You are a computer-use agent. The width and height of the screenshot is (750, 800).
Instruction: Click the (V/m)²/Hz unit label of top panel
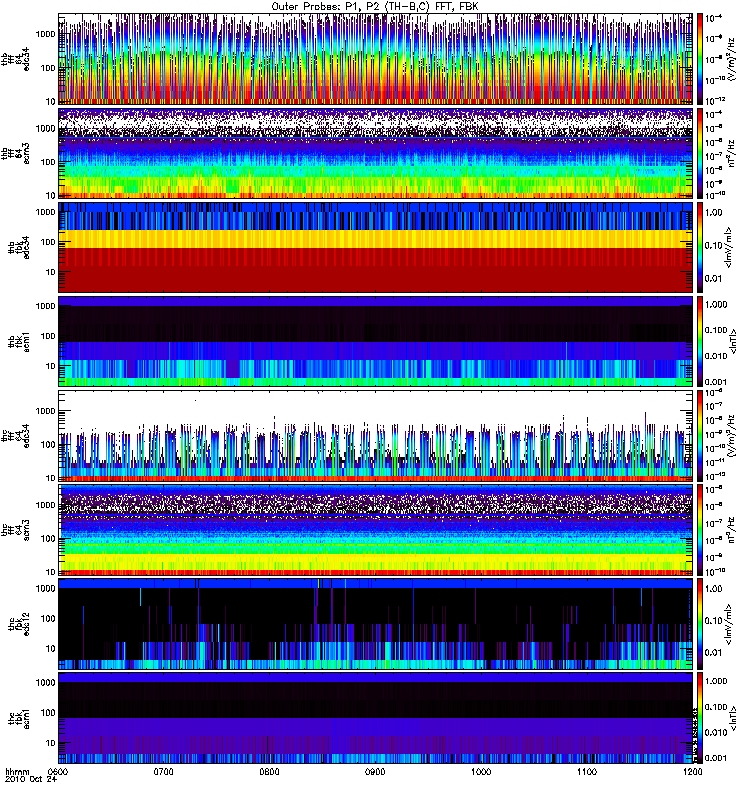tap(731, 59)
